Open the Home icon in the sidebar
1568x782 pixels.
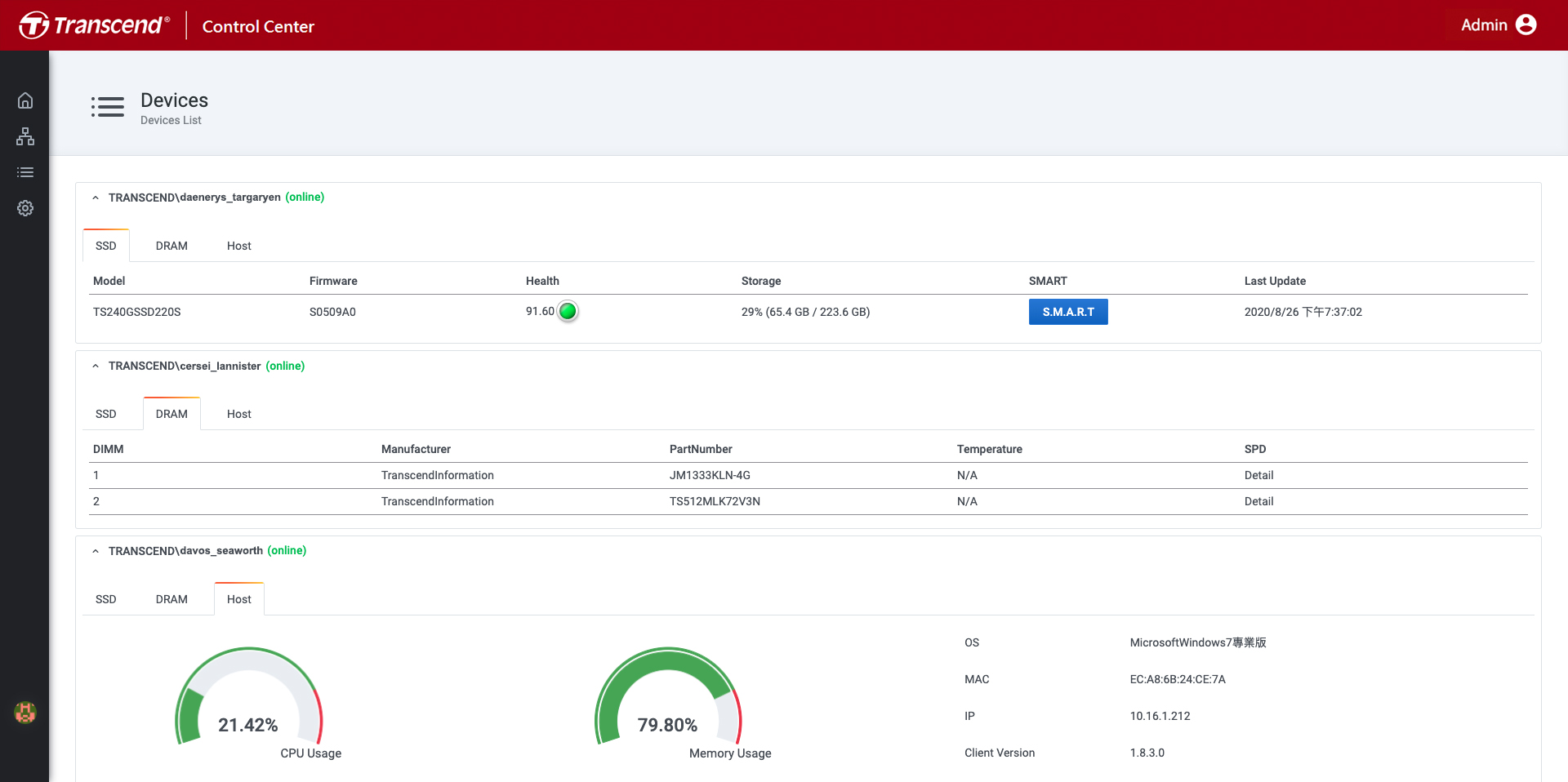(x=25, y=100)
